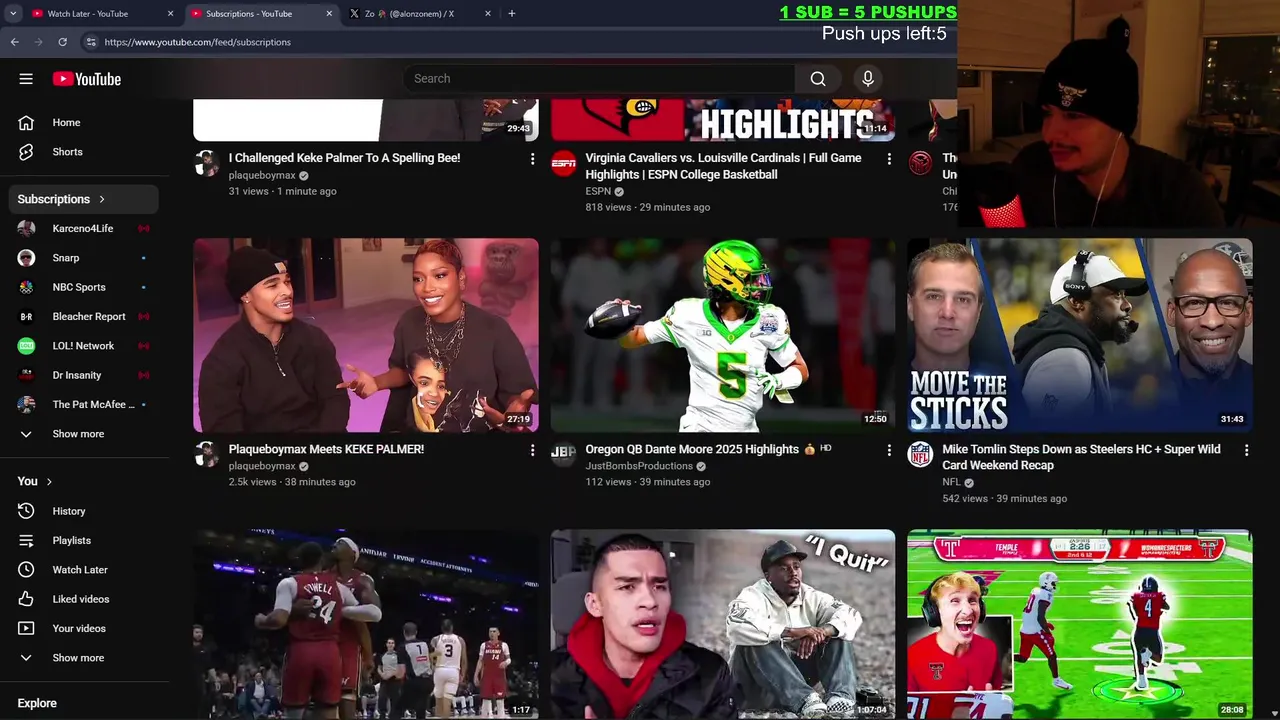This screenshot has width=1280, height=720.
Task: Click the address bar URL
Action: [198, 42]
